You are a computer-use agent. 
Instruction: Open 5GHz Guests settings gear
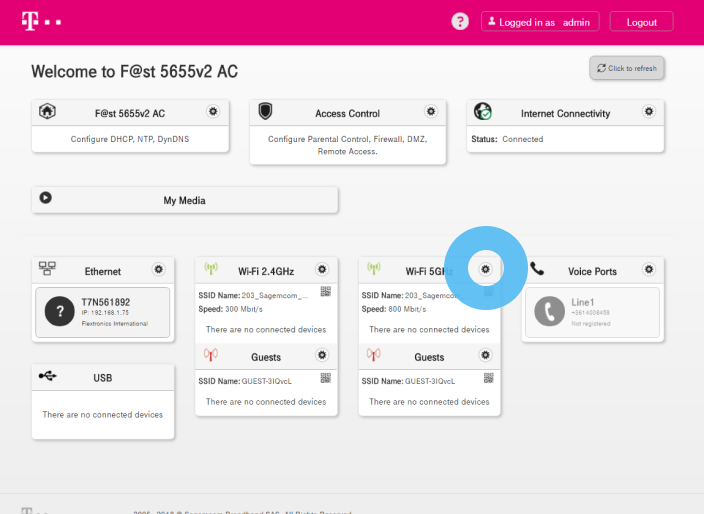[486, 356]
